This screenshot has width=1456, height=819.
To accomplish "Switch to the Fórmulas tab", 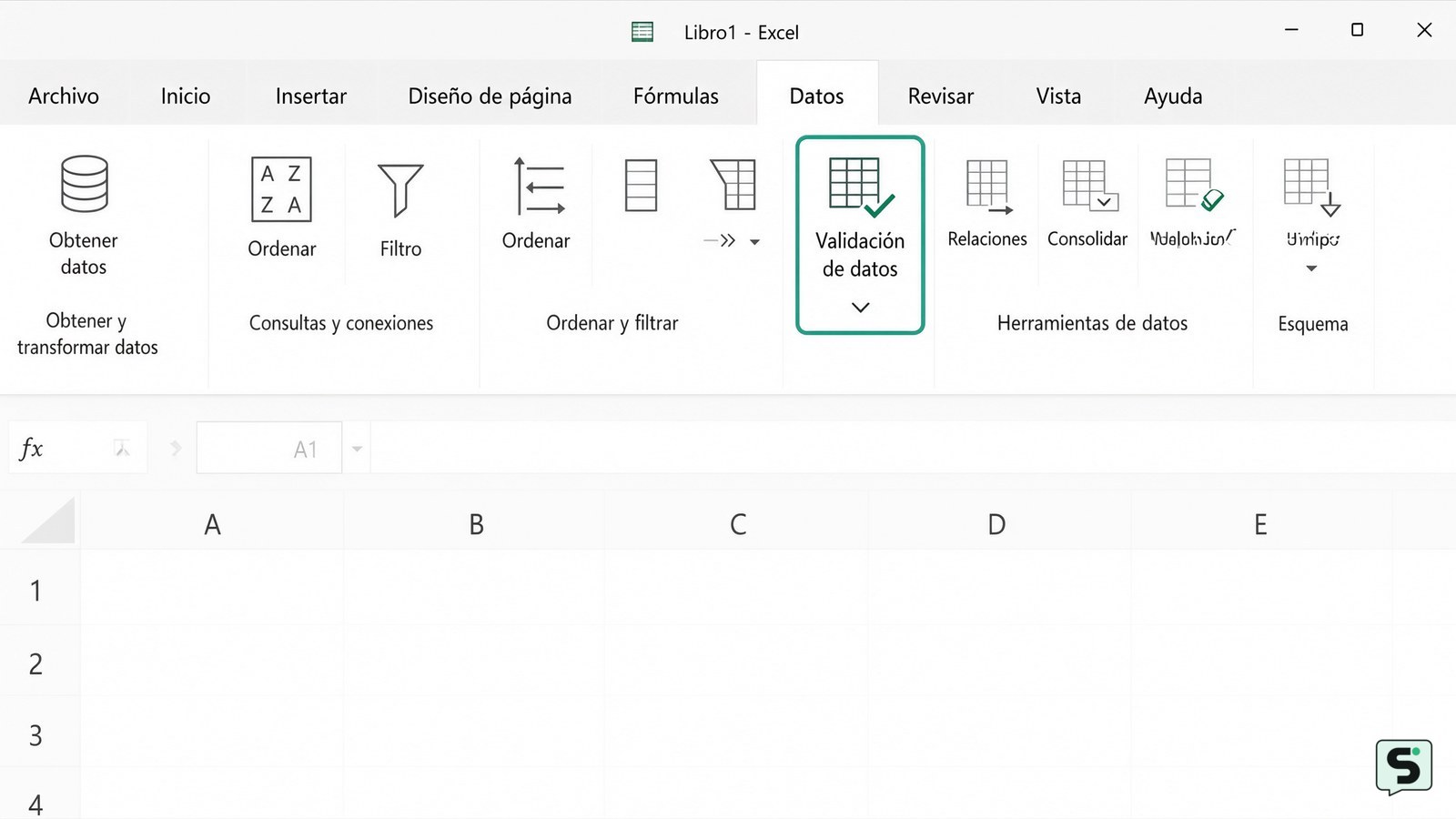I will pos(676,96).
